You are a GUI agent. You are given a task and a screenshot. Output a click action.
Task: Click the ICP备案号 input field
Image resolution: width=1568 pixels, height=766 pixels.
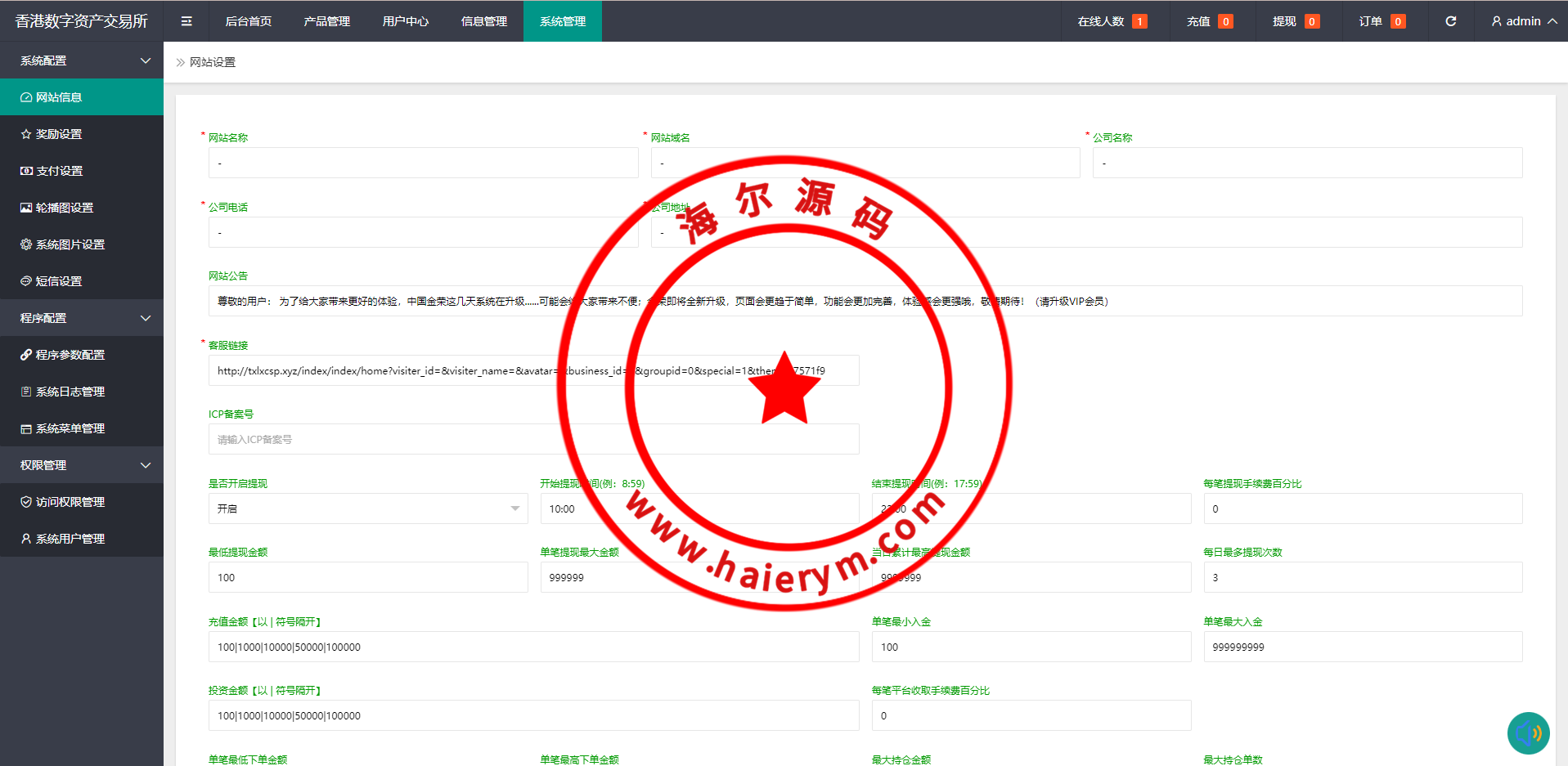coord(533,439)
